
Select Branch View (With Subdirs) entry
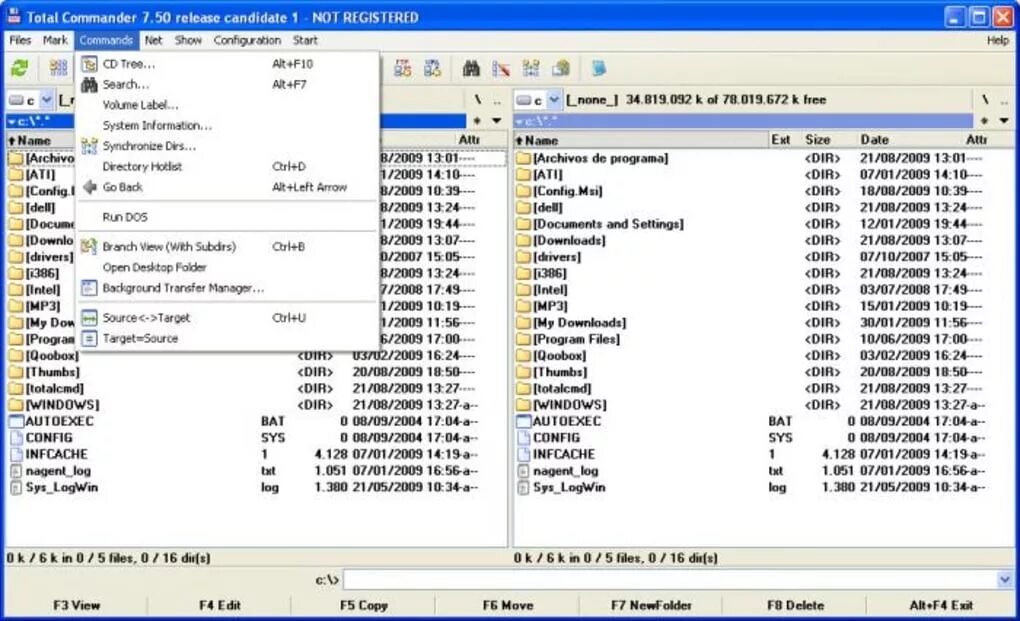pyautogui.click(x=227, y=246)
